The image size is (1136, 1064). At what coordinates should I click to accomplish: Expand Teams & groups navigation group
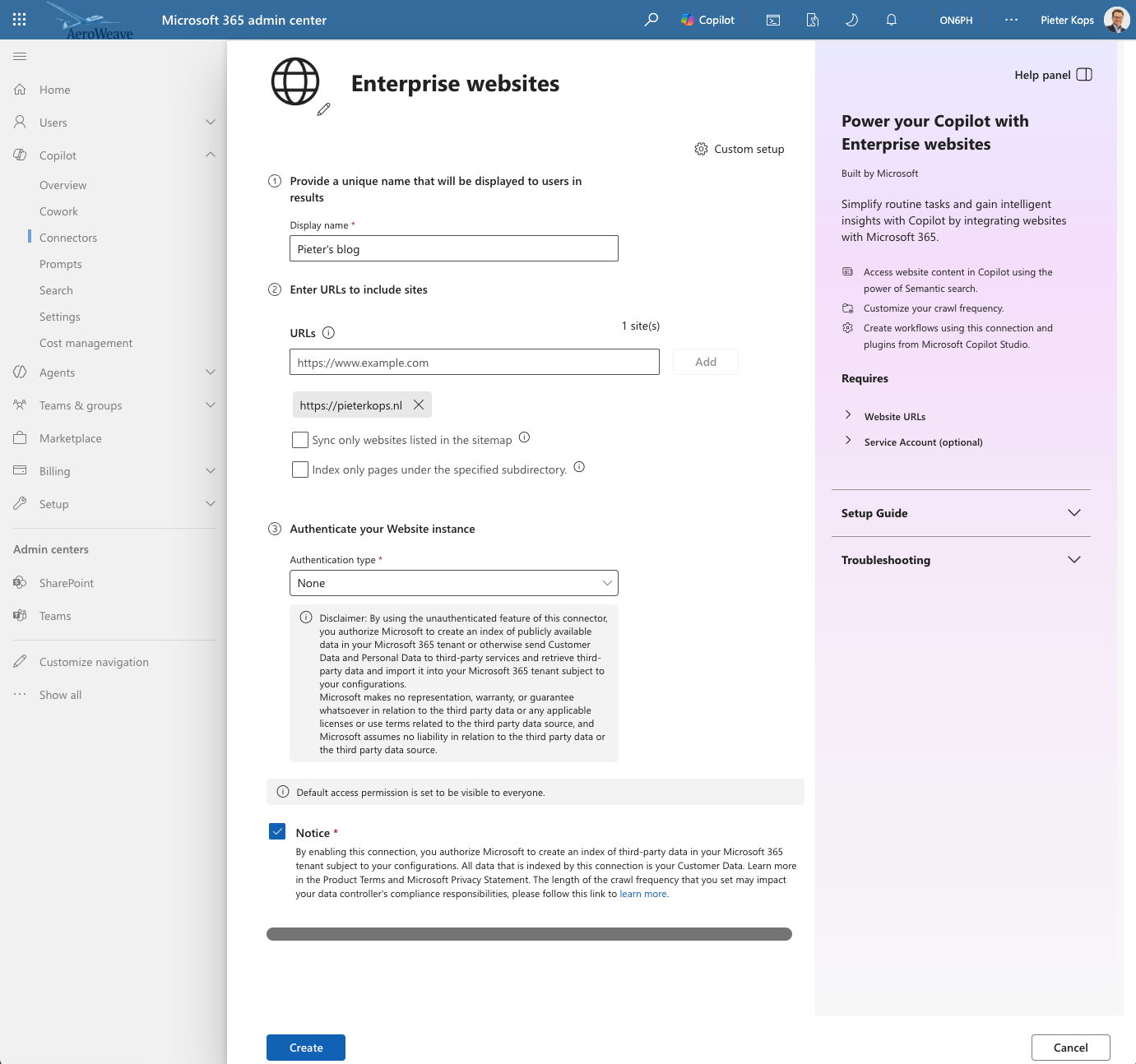pyautogui.click(x=211, y=405)
